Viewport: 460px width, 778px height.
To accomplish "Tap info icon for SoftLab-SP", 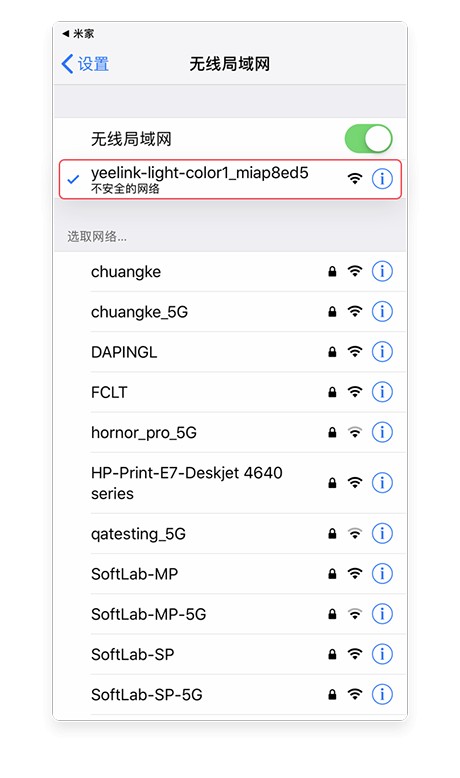I will (x=382, y=654).
